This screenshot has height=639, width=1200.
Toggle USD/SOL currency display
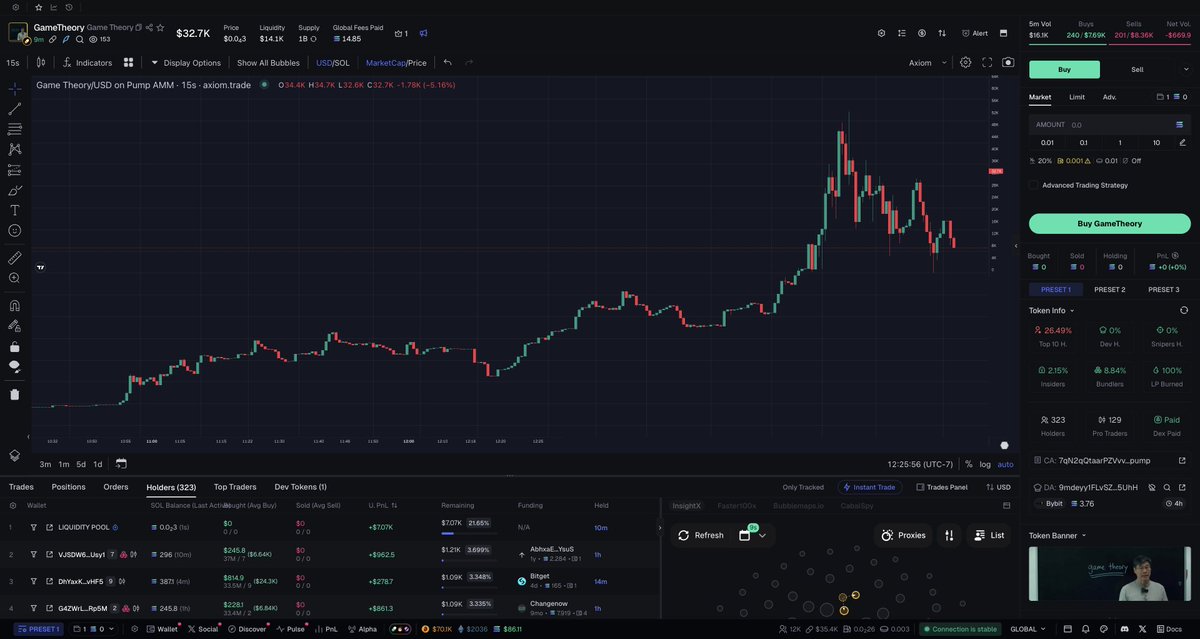tap(333, 62)
